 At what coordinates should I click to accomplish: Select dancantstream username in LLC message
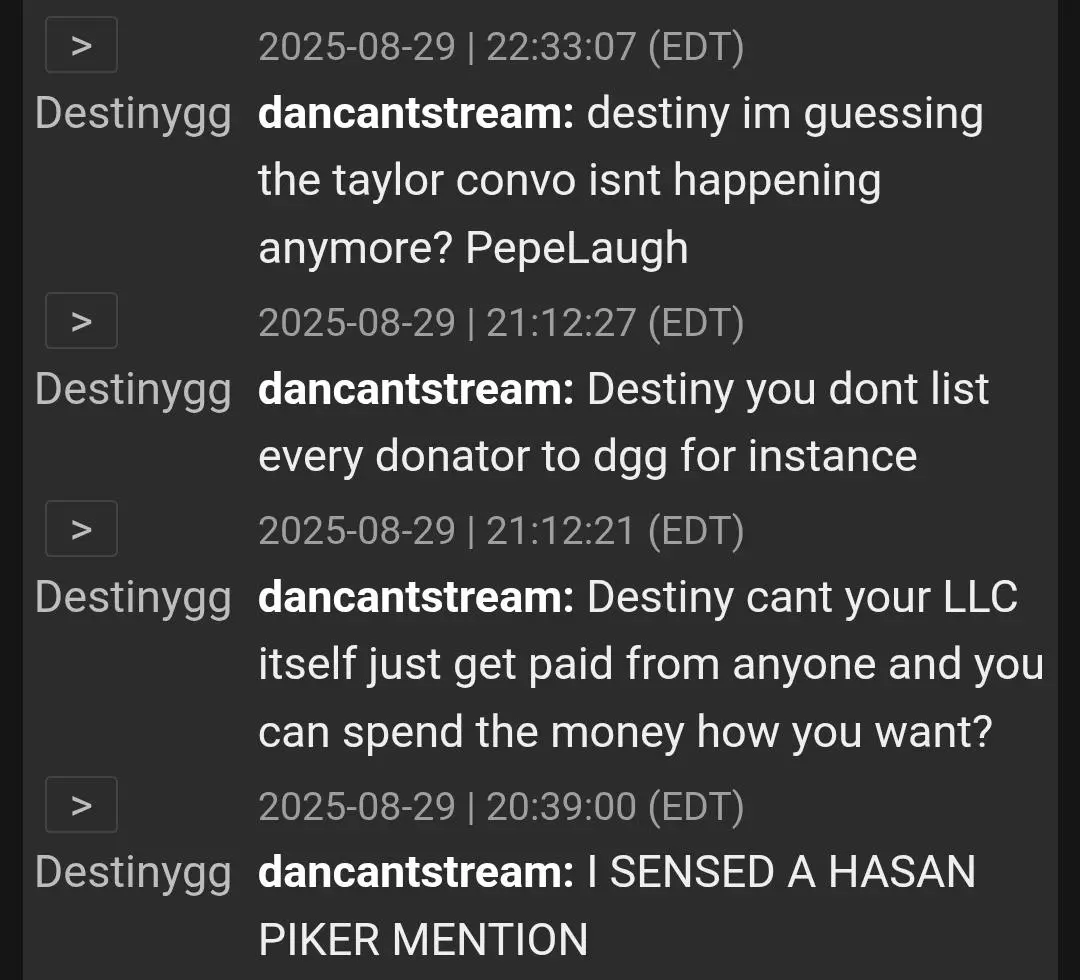(416, 596)
